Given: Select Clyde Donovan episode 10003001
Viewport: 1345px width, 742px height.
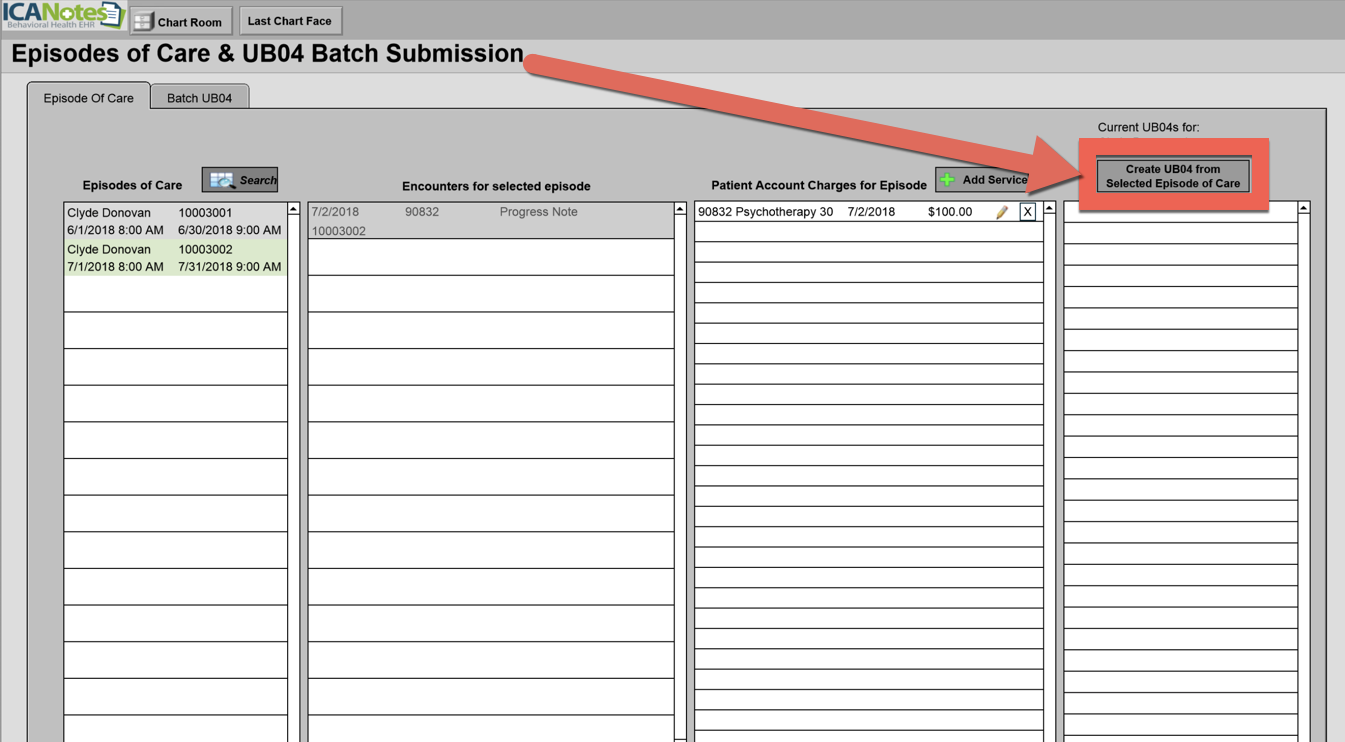Looking at the screenshot, I should pyautogui.click(x=175, y=221).
